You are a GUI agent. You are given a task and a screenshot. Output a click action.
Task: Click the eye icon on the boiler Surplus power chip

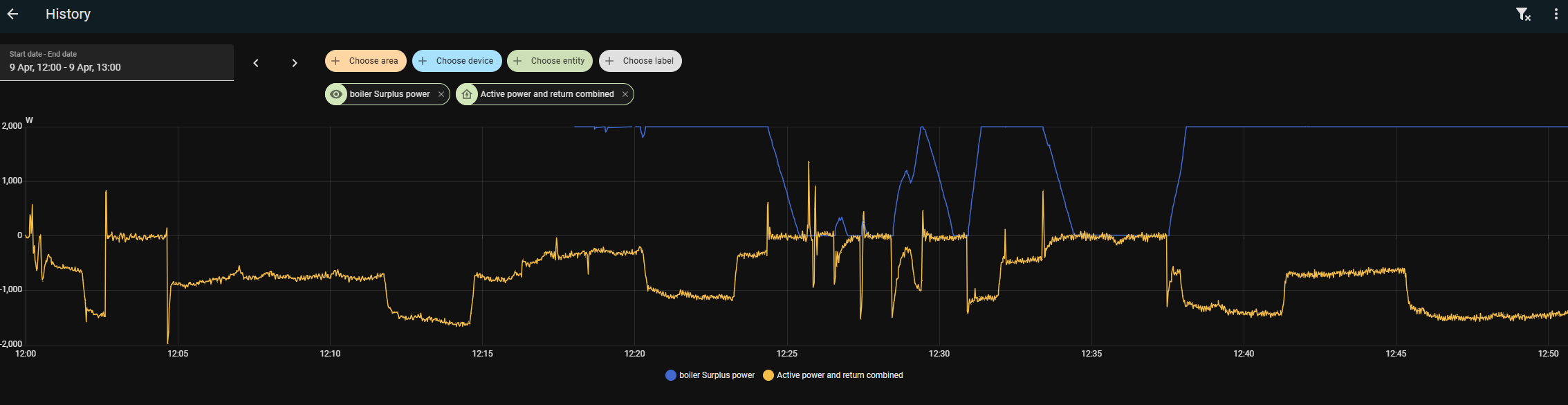336,94
